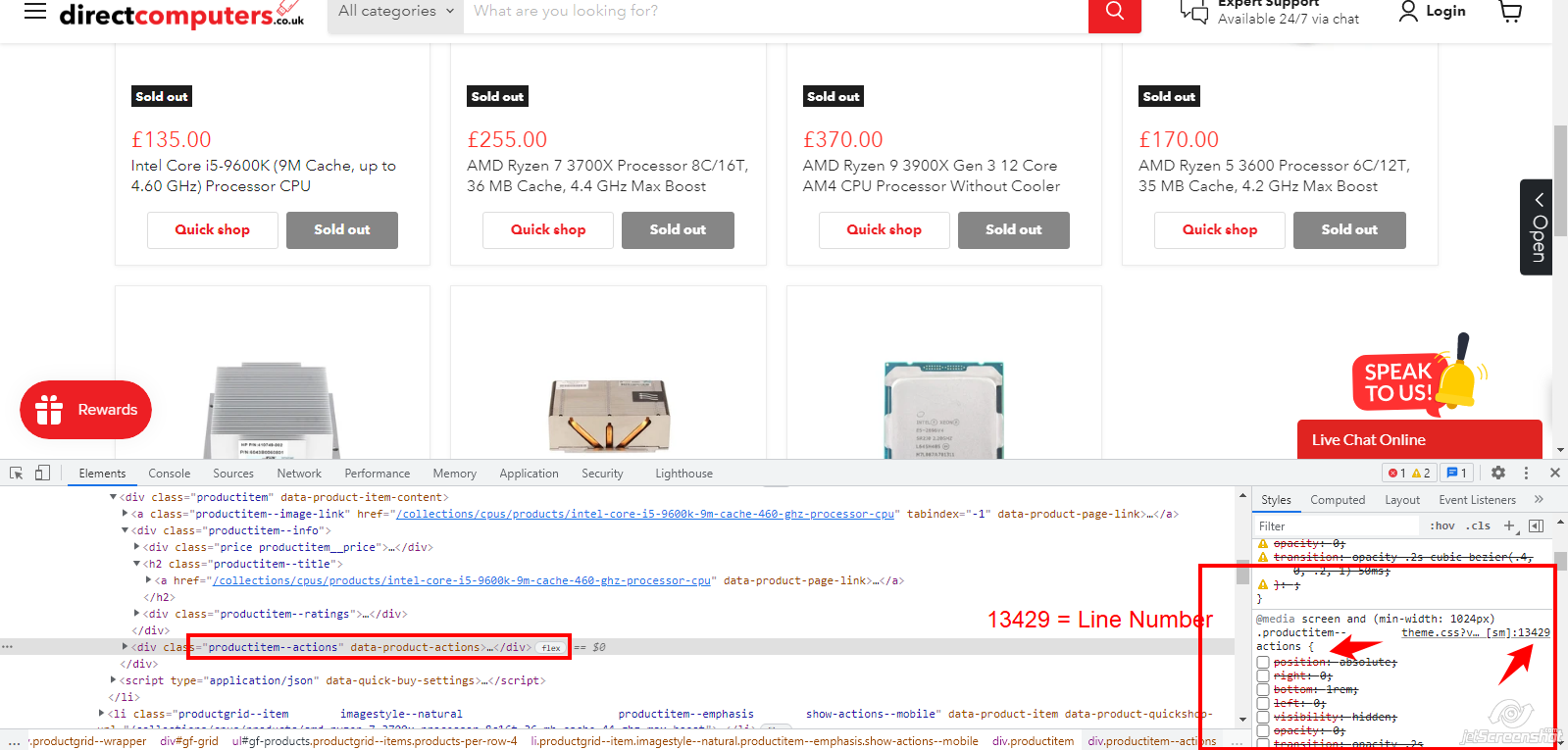The height and width of the screenshot is (750, 1568).
Task: Open the Performance tab
Action: tap(378, 473)
